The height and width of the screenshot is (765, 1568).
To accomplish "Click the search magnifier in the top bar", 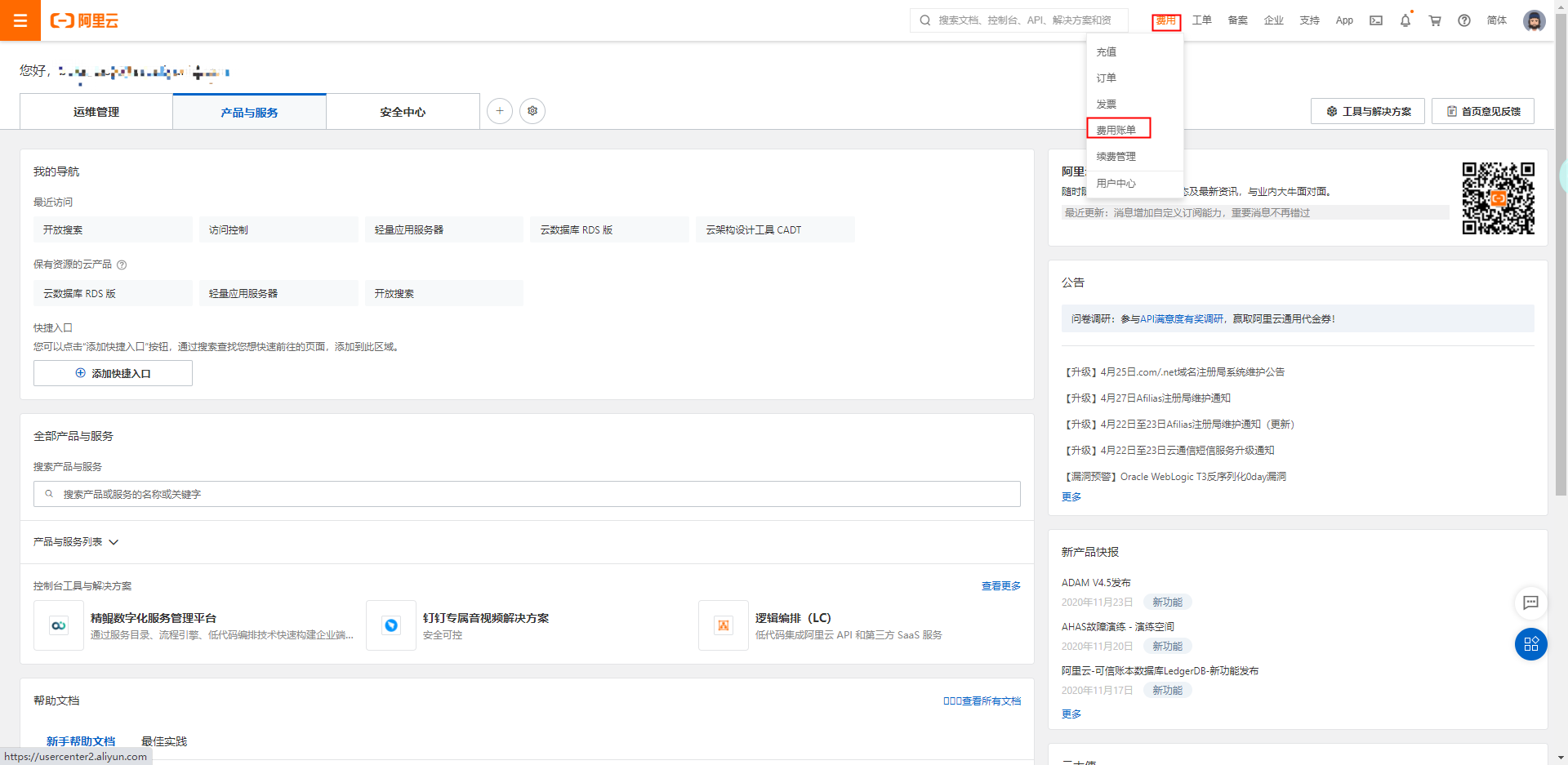I will 924,20.
